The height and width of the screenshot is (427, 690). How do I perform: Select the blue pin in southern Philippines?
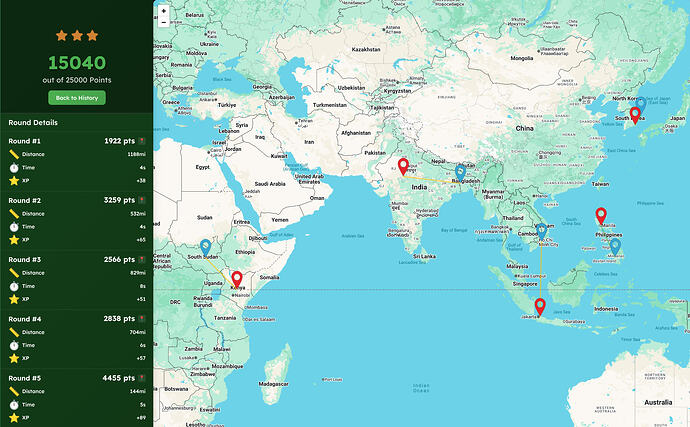pos(615,247)
